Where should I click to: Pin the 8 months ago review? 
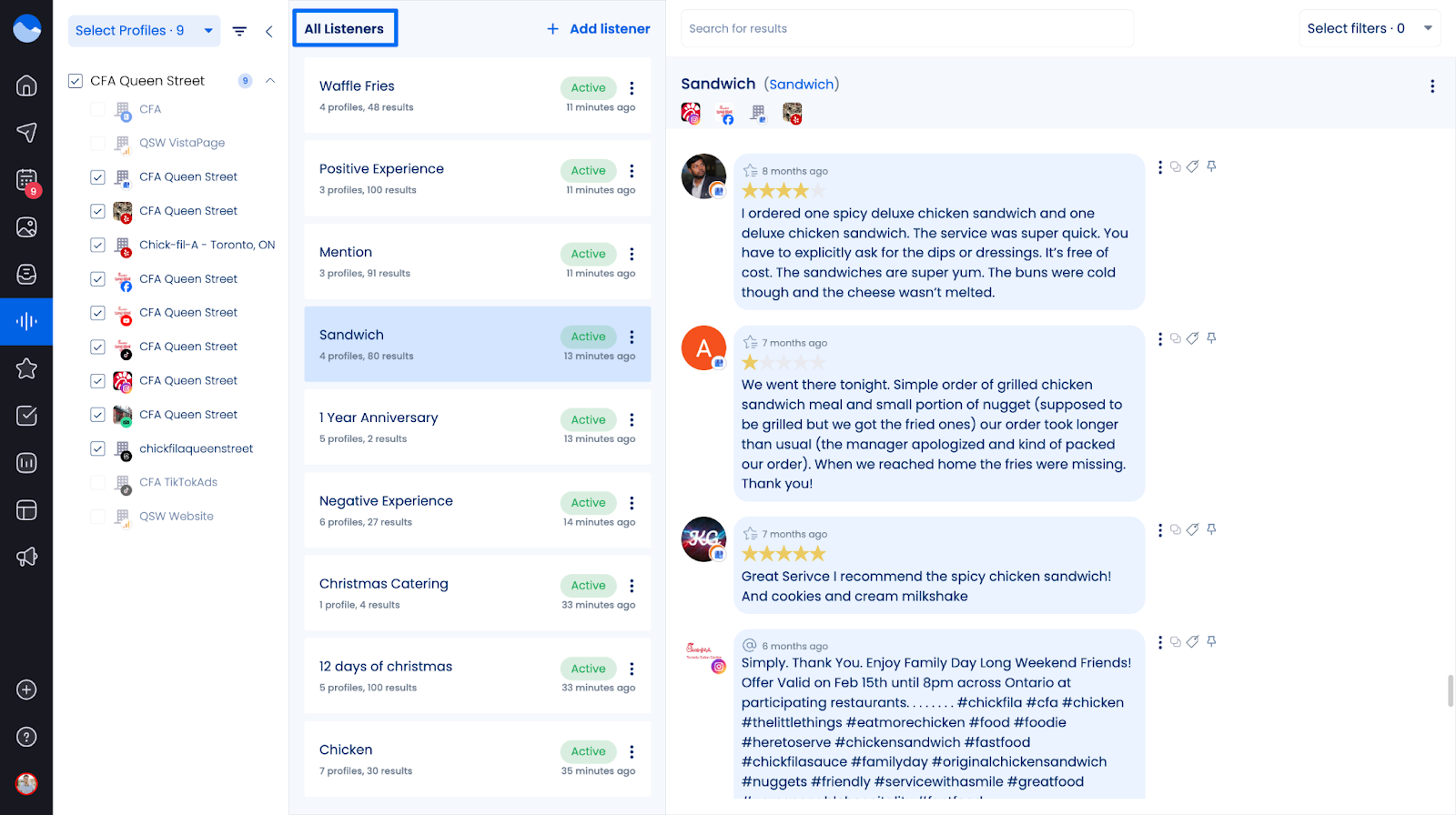(1211, 166)
